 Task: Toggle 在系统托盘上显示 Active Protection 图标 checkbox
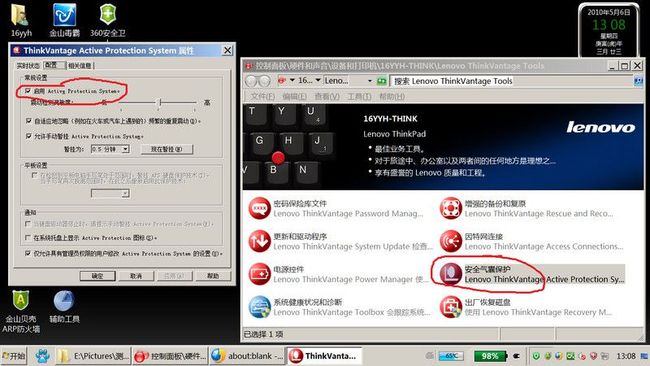point(28,238)
